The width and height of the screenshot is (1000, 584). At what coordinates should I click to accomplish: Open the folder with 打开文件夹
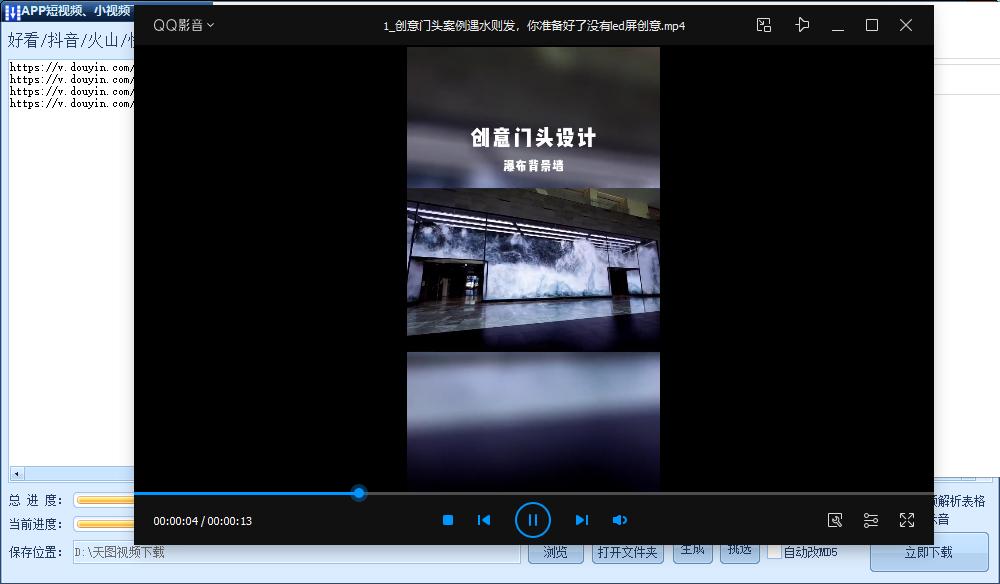coord(627,551)
